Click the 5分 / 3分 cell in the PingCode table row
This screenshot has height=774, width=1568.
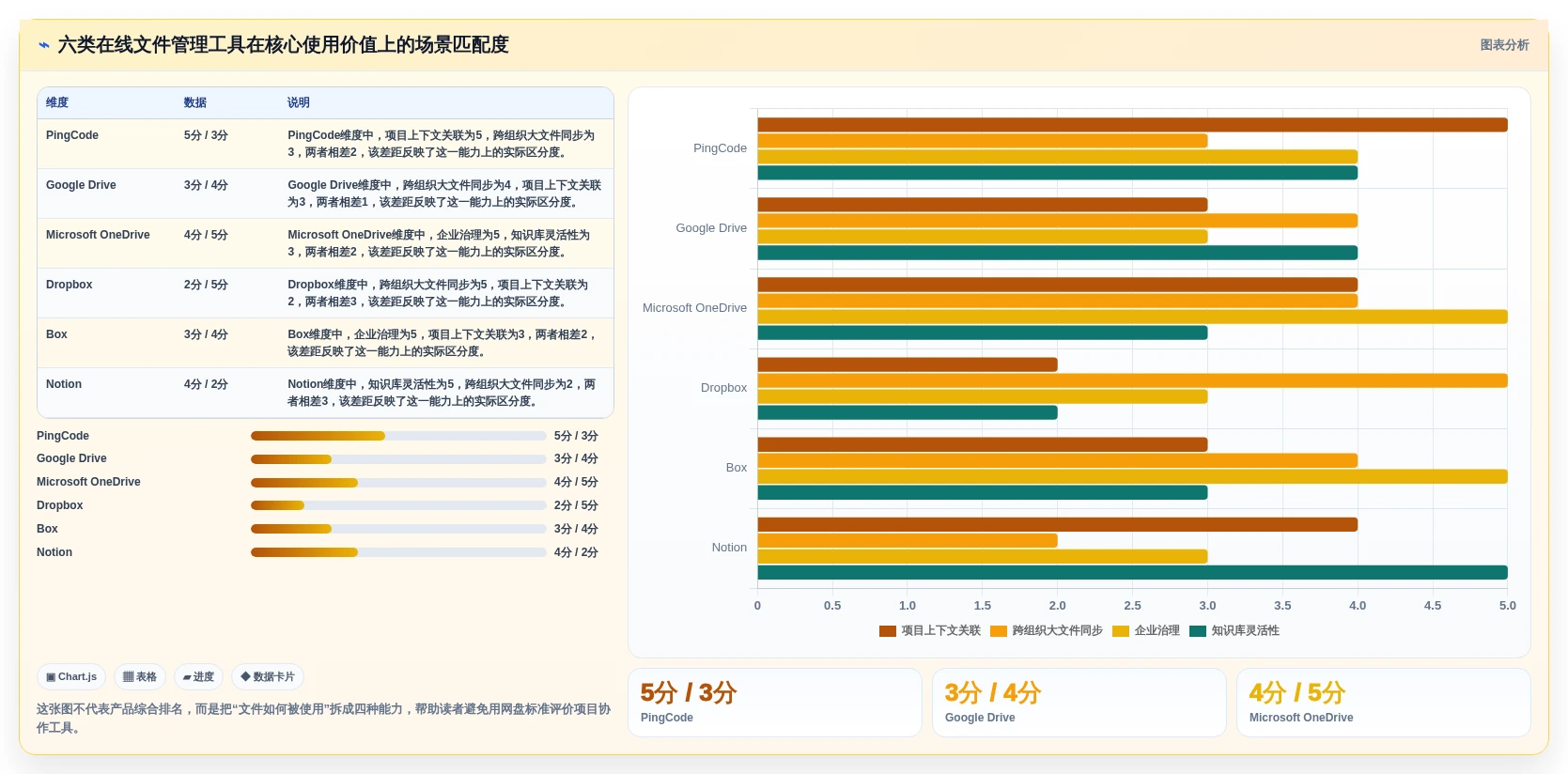[x=206, y=135]
